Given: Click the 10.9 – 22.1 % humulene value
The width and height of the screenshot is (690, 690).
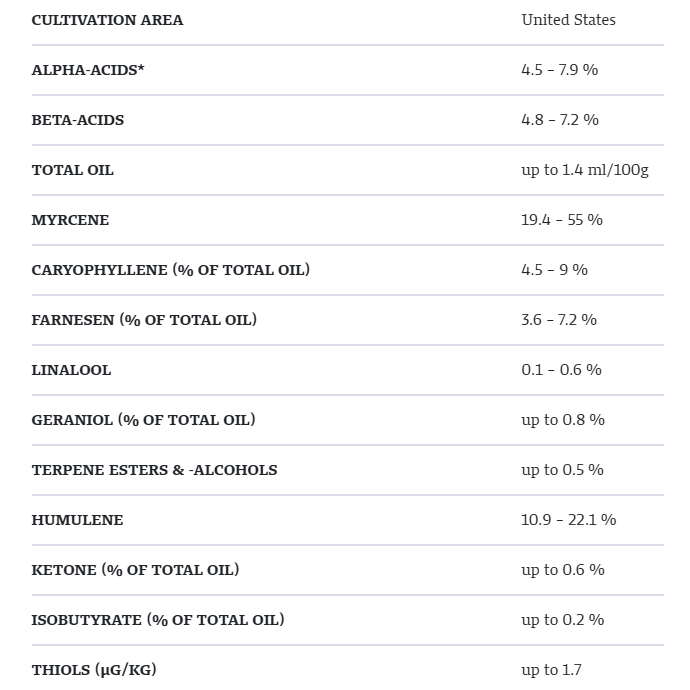Looking at the screenshot, I should click(569, 520).
